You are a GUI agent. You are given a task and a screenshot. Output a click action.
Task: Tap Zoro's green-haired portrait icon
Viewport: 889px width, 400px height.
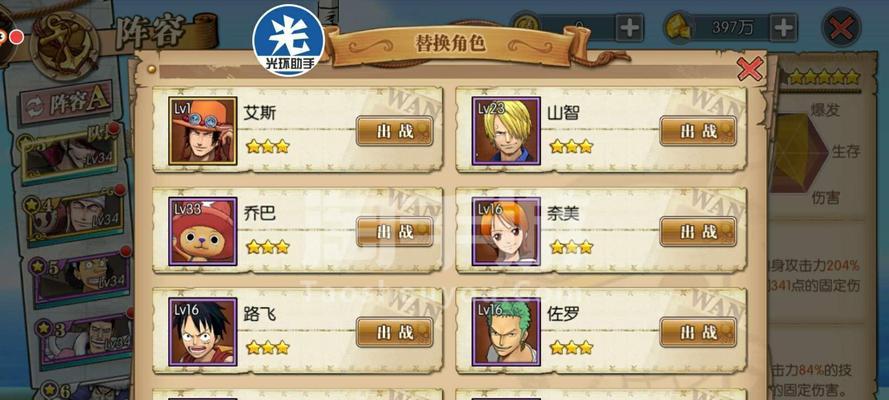[506, 332]
